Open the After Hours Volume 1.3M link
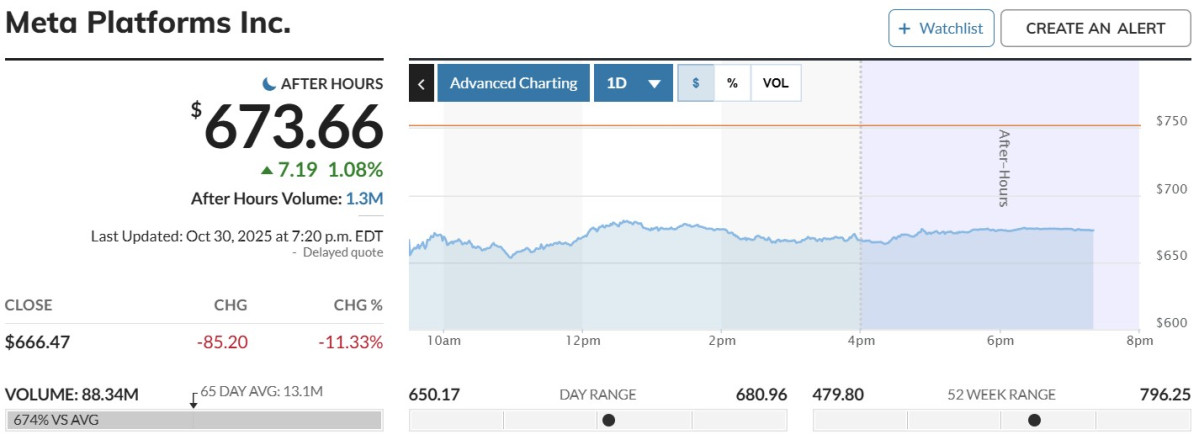 364,198
